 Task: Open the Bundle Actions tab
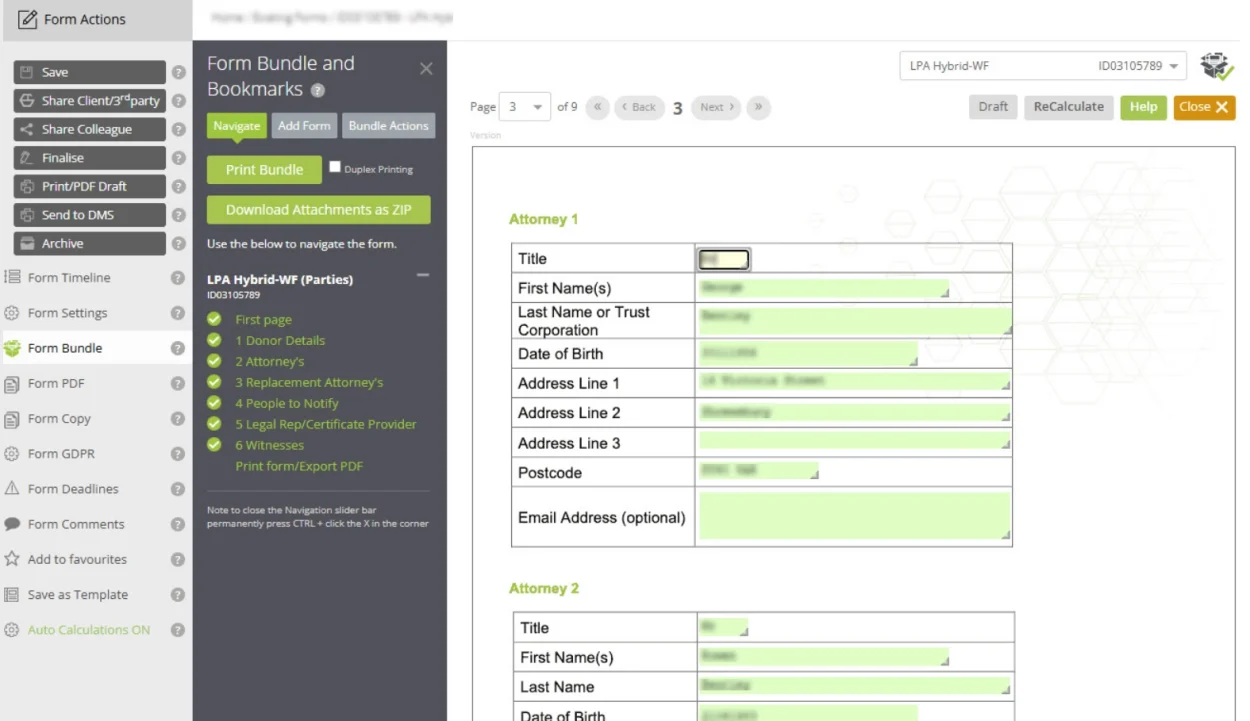(388, 125)
